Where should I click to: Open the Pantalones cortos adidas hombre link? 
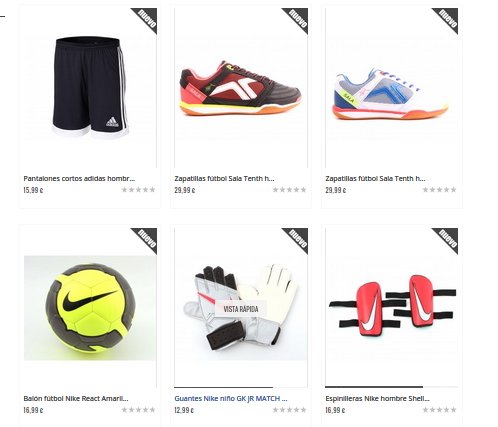point(79,178)
